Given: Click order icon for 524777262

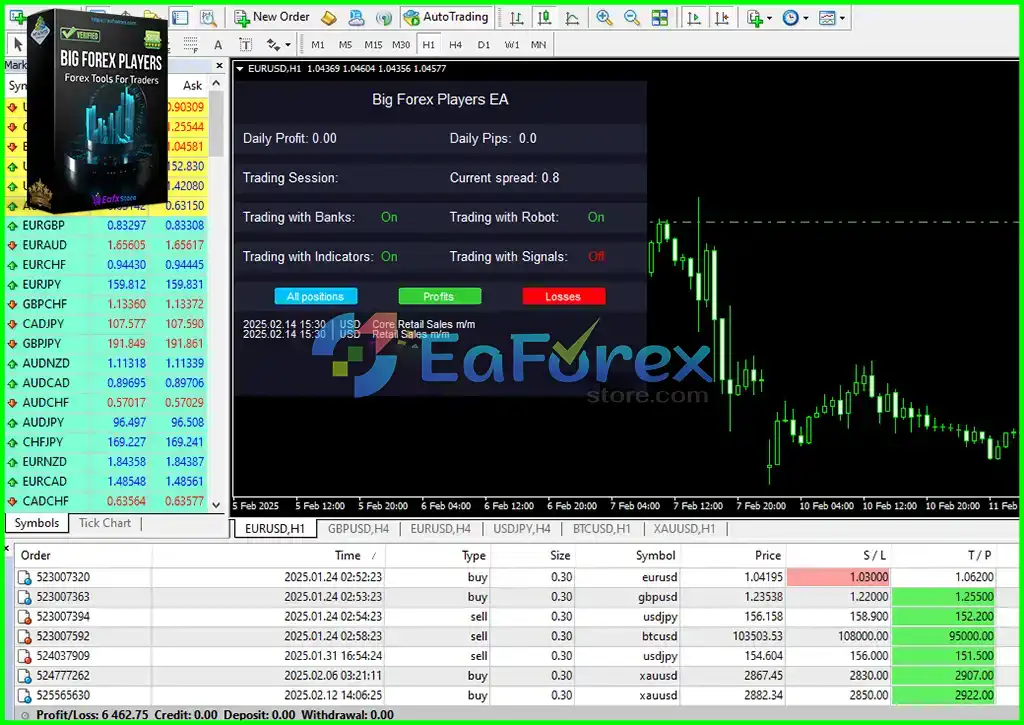Looking at the screenshot, I should point(25,676).
